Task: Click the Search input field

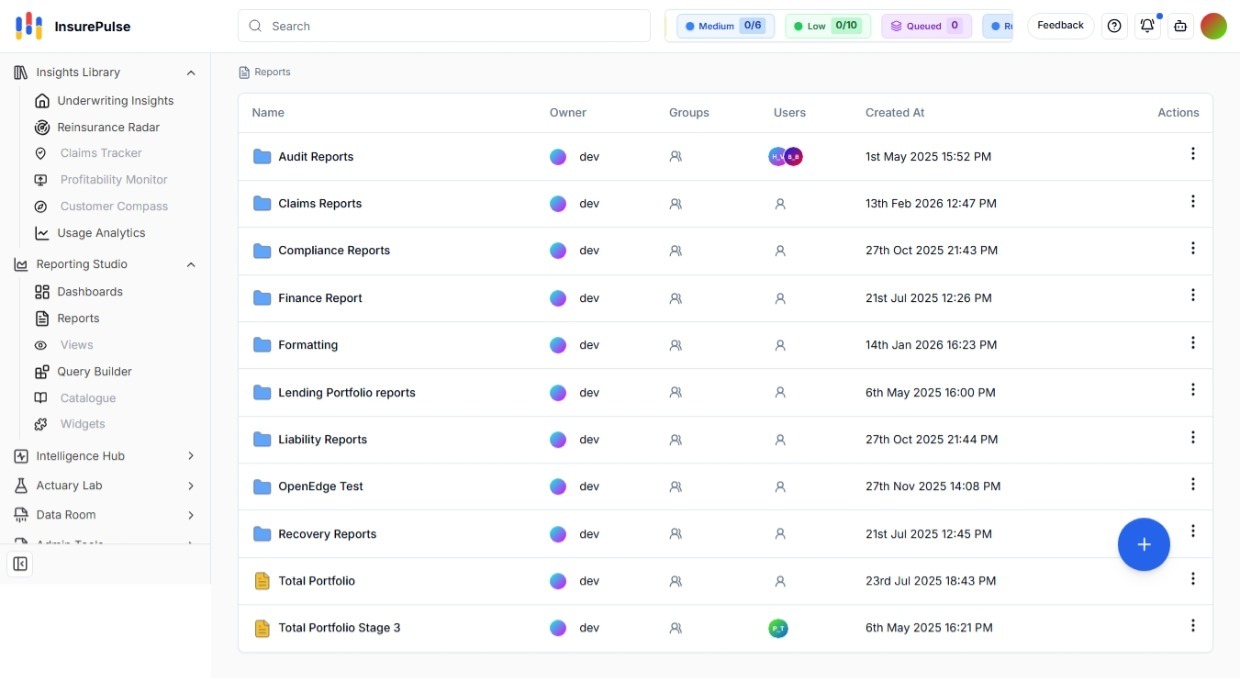Action: click(444, 26)
